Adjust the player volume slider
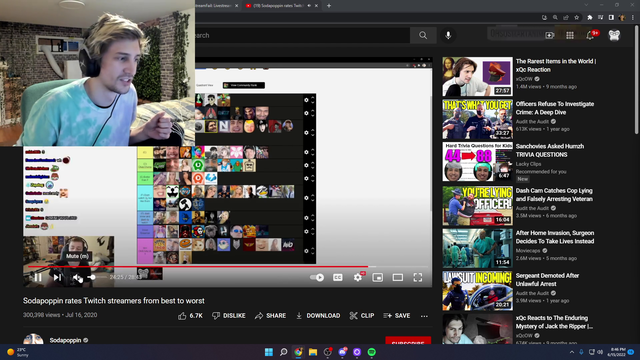 click(97, 277)
